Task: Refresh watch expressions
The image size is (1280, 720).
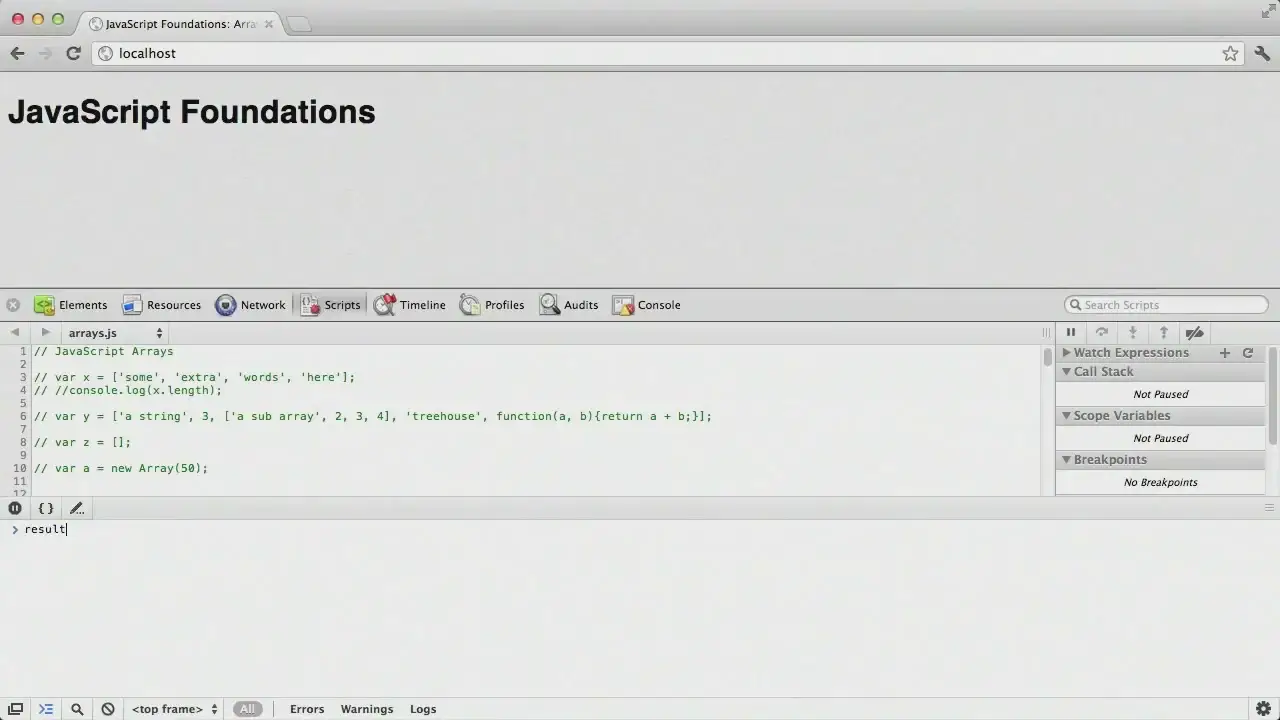Action: [1248, 353]
